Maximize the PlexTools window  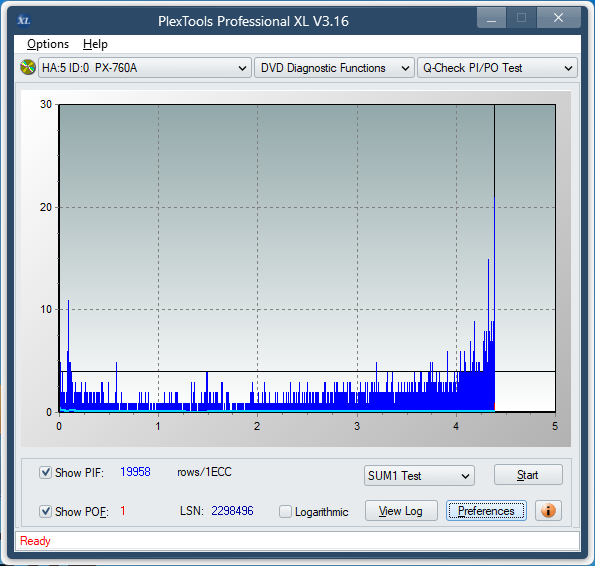point(521,17)
